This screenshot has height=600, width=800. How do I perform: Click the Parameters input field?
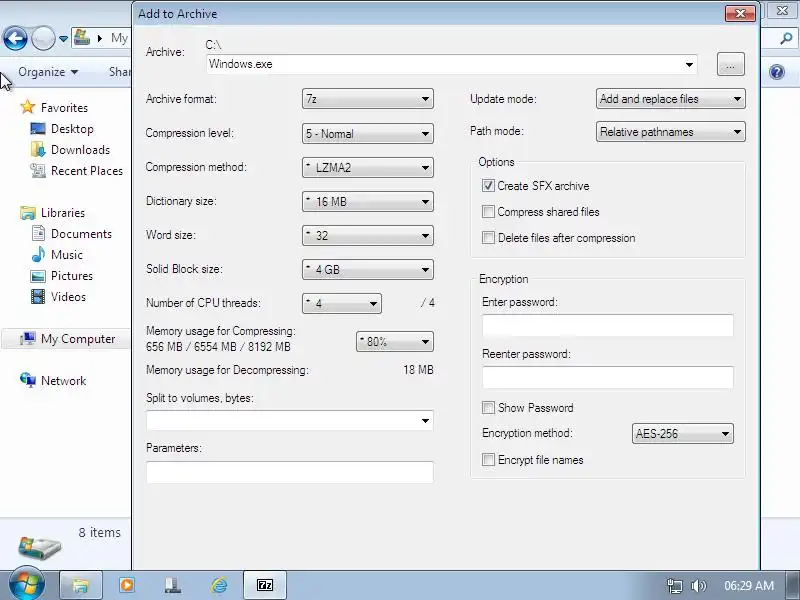pyautogui.click(x=290, y=472)
